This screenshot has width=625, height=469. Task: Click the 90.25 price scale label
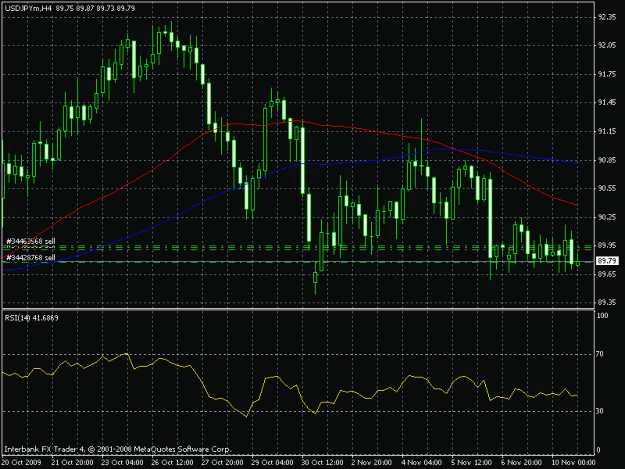coord(607,217)
